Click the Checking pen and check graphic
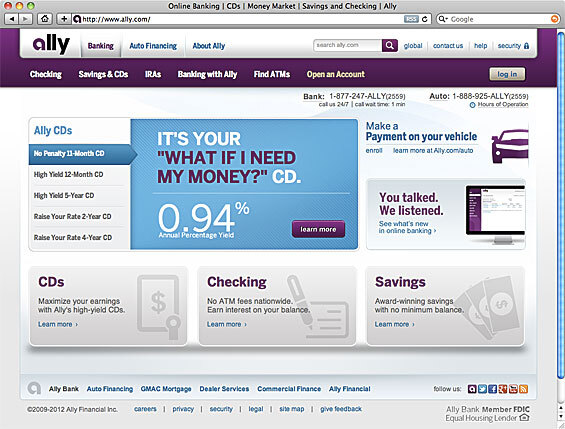Screen dimensions: 565x429 click(317, 307)
